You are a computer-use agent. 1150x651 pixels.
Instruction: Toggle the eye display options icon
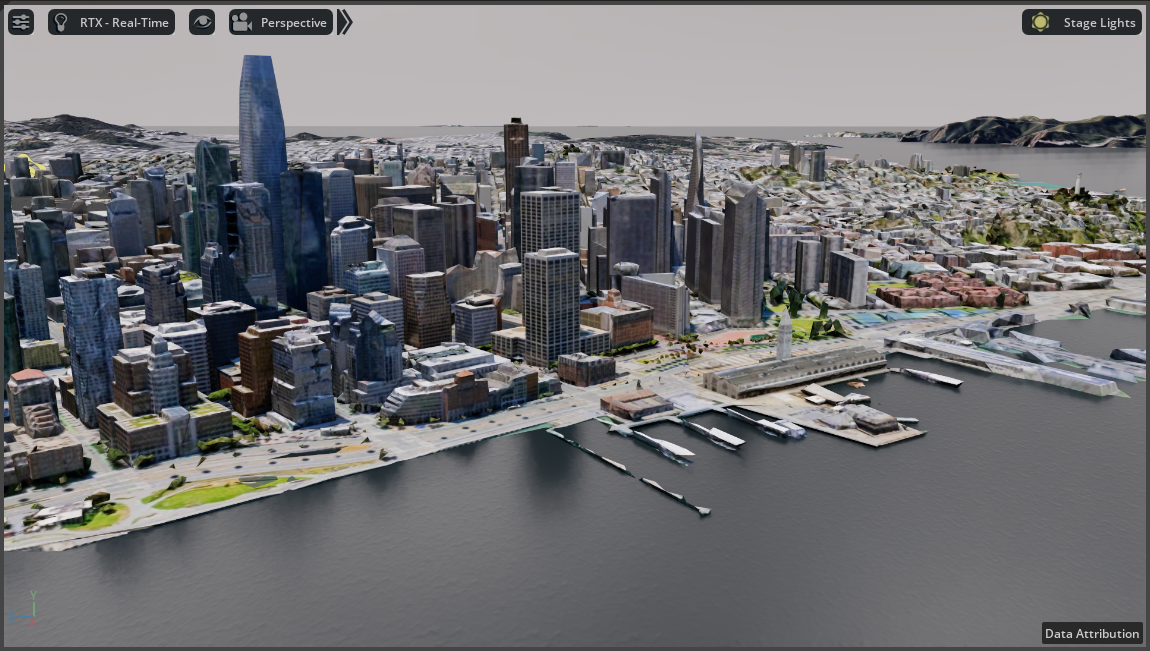(x=201, y=21)
